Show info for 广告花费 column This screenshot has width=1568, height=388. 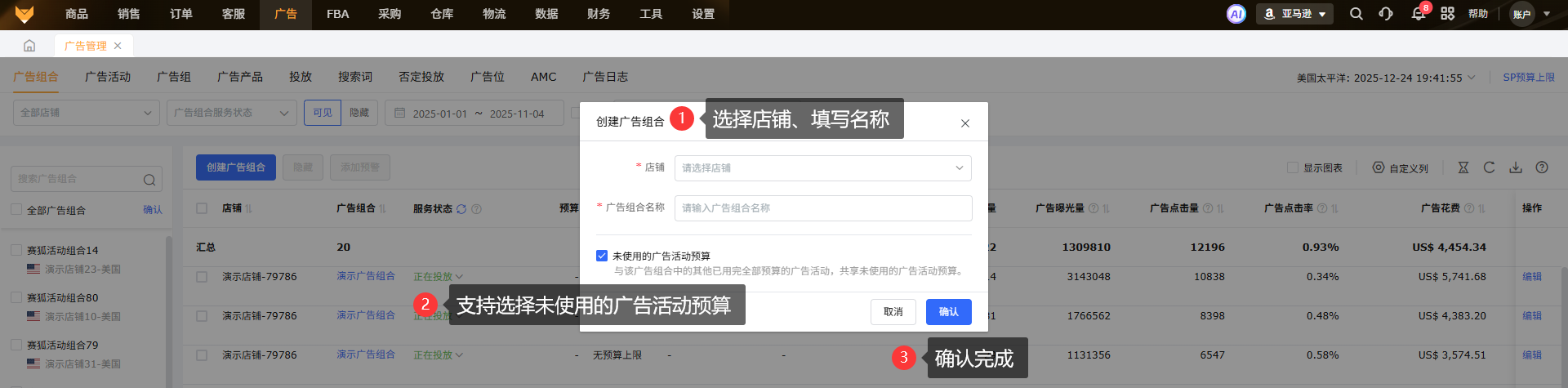click(1469, 208)
